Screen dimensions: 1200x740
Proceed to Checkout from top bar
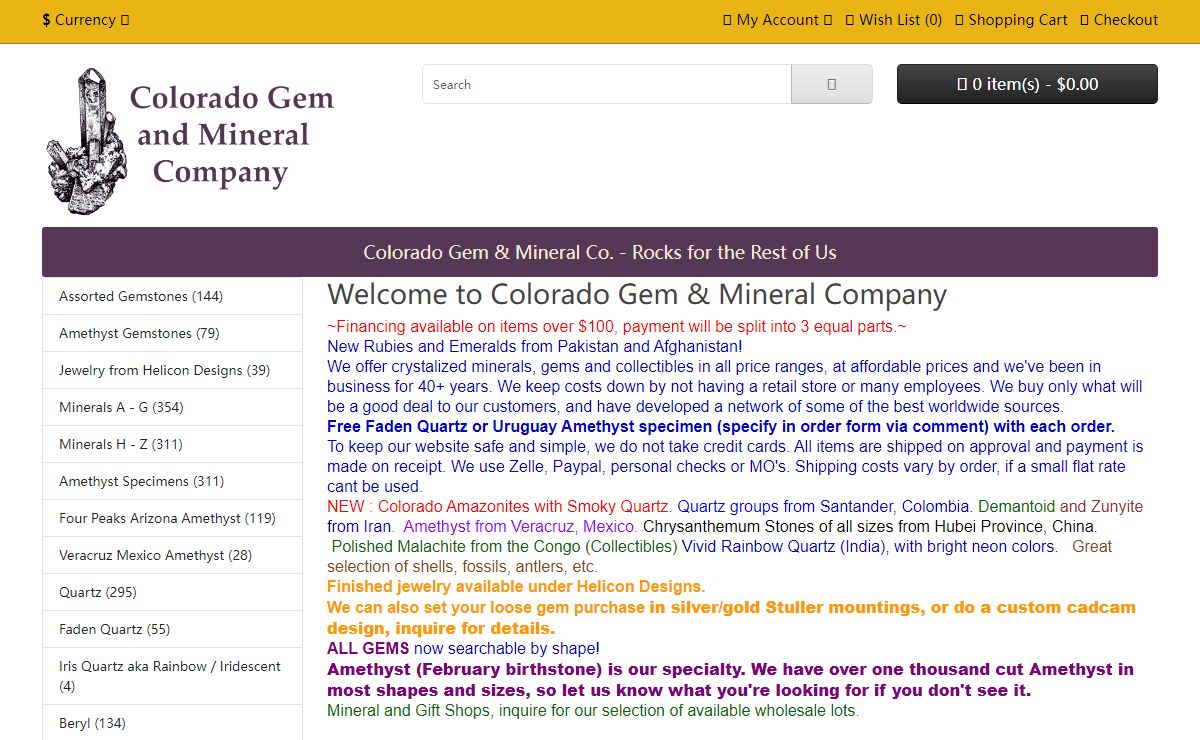tap(1119, 20)
